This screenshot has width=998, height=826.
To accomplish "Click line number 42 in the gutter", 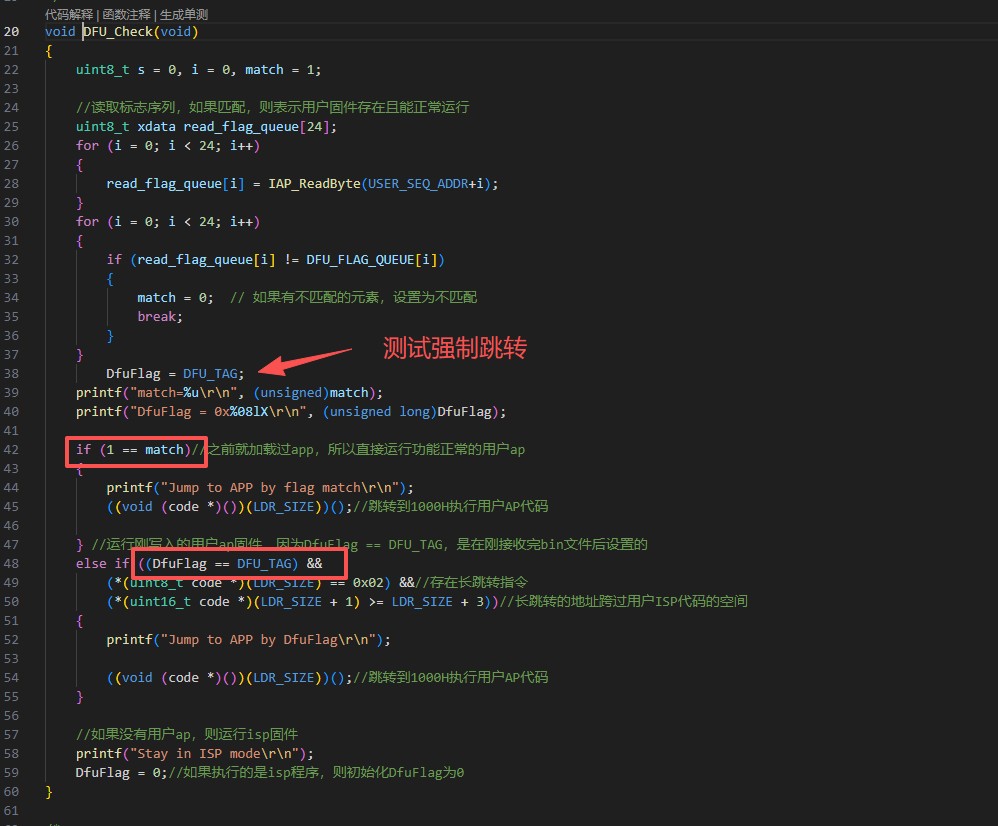I will [x=12, y=449].
